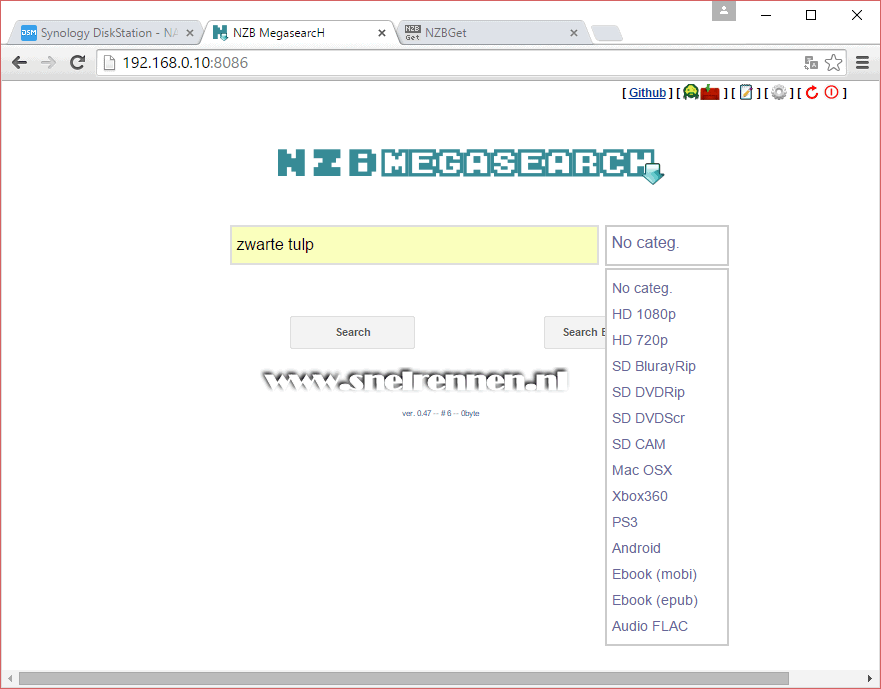Viewport: 881px width, 689px height.
Task: Click the red power shutdown icon
Action: (x=831, y=92)
